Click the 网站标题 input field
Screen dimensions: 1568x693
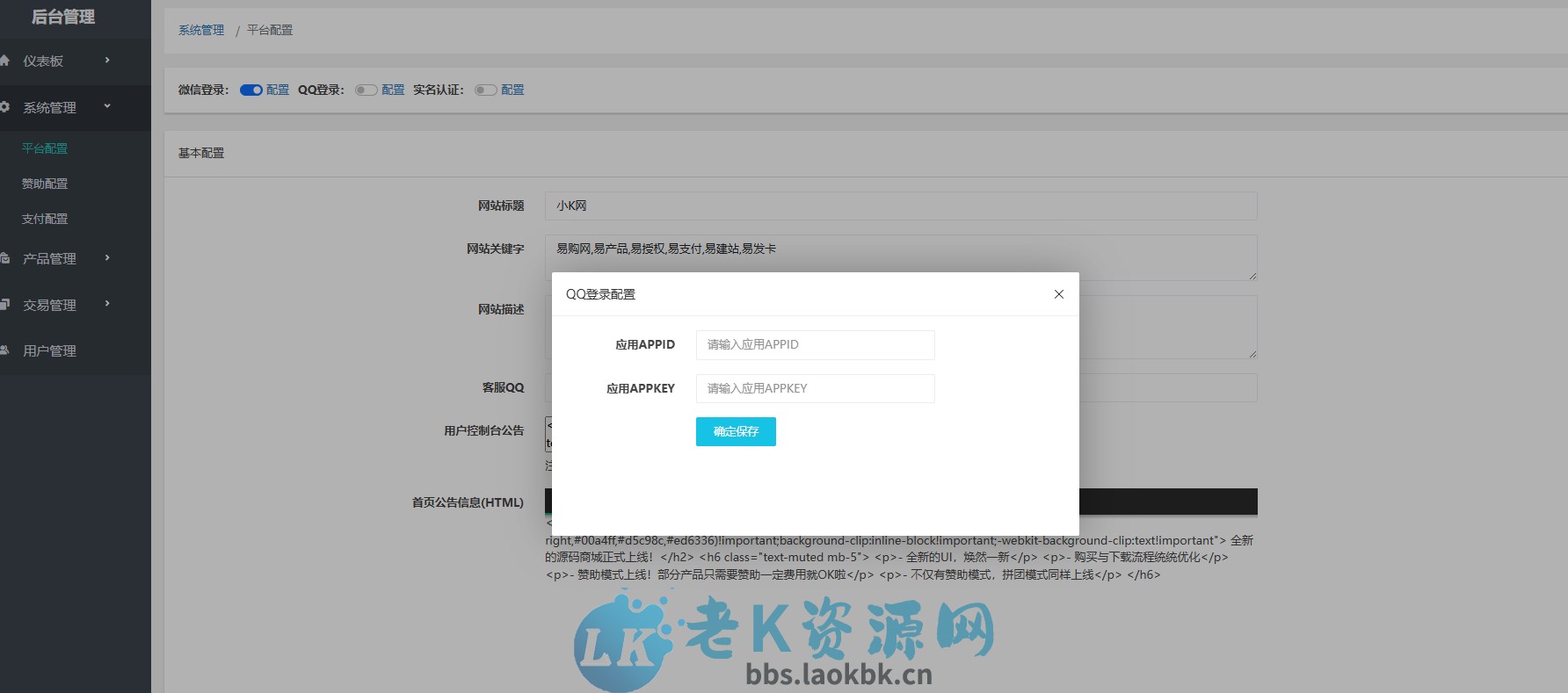[901, 206]
